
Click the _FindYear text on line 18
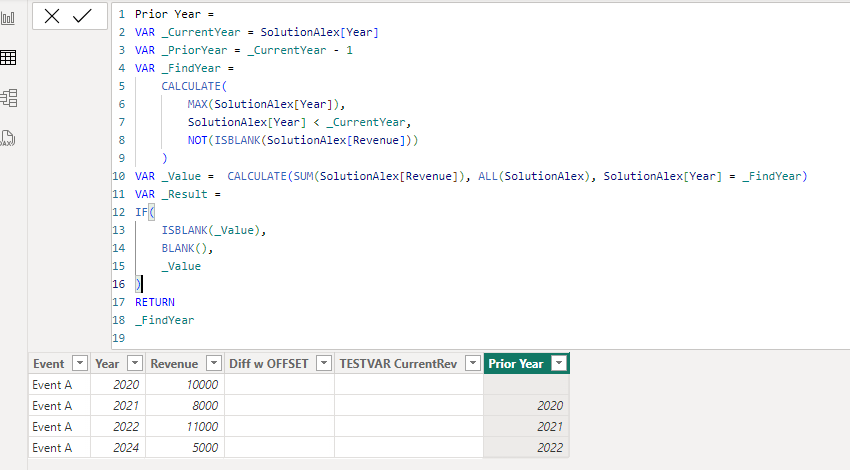click(164, 320)
